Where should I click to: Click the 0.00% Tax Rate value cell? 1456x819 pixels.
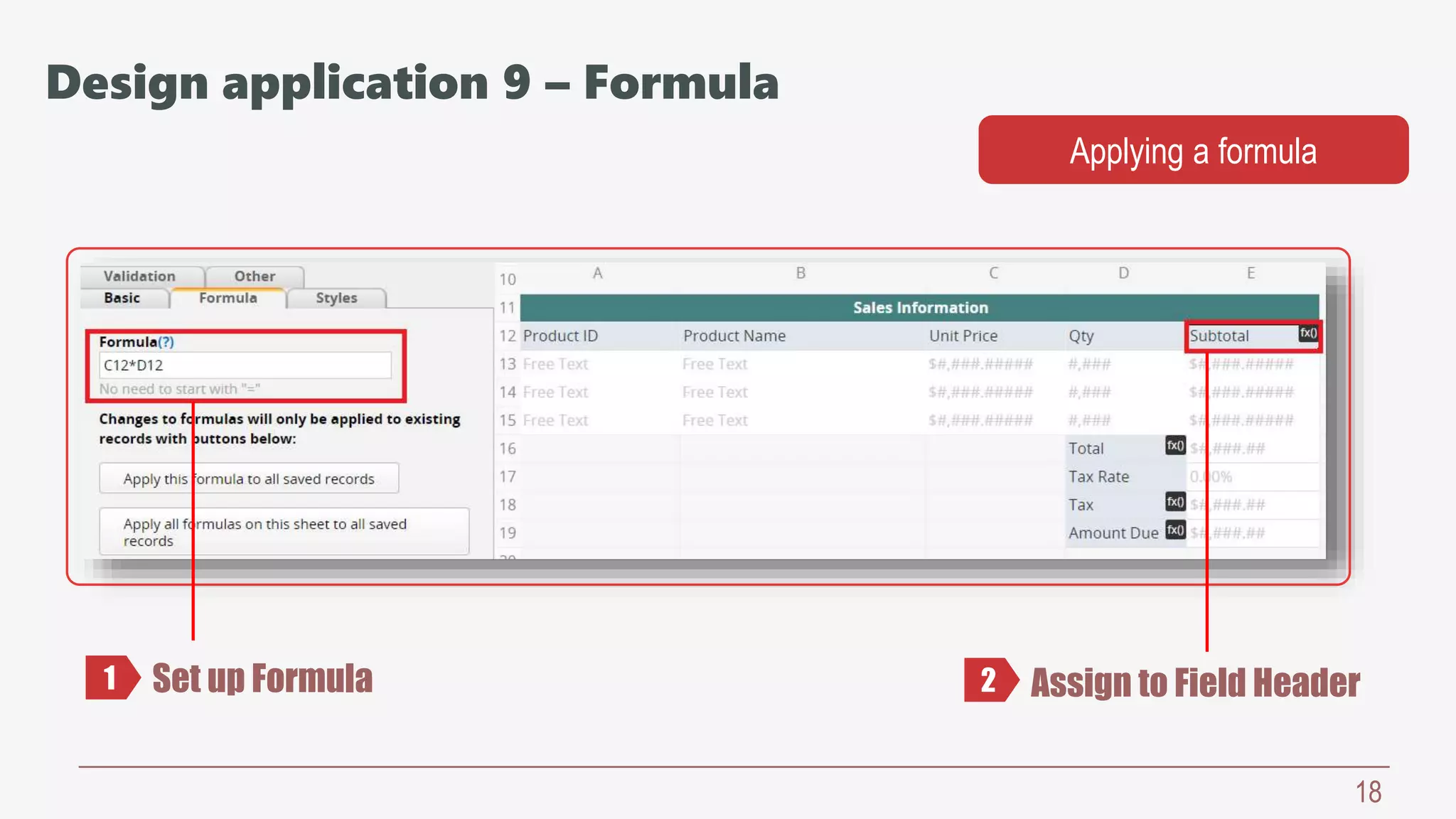(x=1253, y=476)
